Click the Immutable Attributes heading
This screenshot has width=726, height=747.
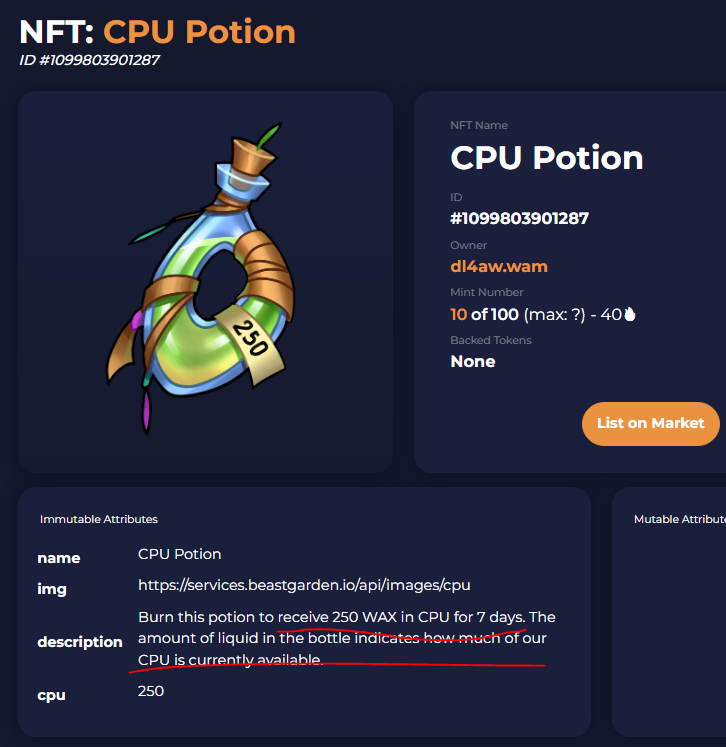click(99, 519)
